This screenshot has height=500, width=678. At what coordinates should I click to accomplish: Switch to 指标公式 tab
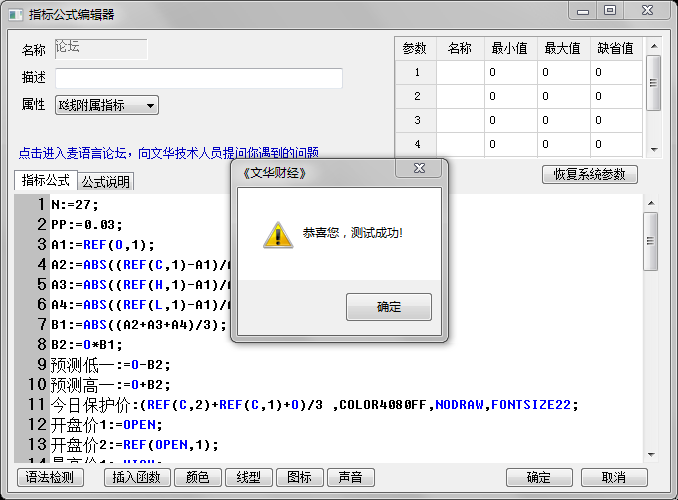click(x=46, y=180)
